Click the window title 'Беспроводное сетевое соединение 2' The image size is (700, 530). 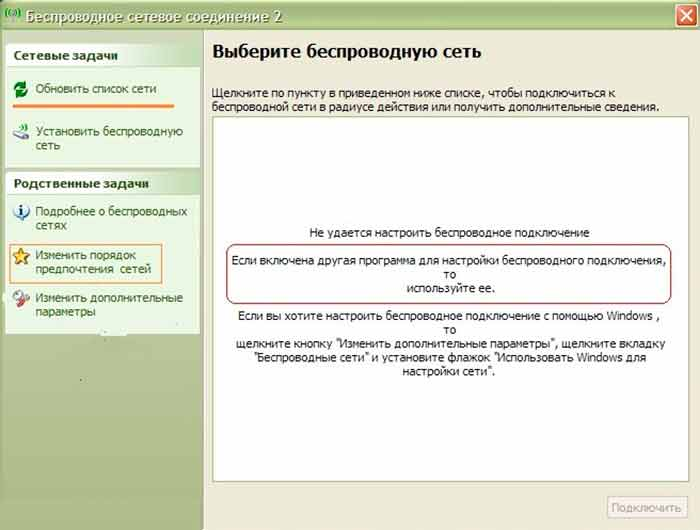[154, 17]
